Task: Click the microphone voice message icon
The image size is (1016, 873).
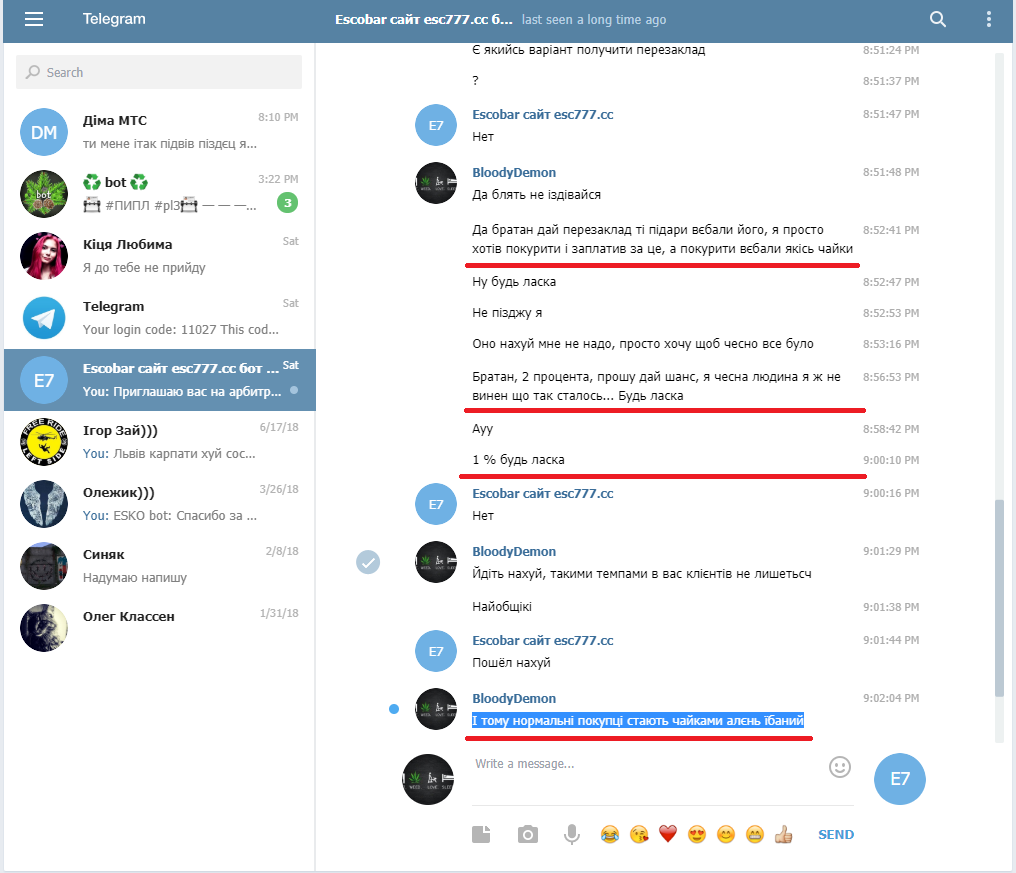Action: (x=572, y=834)
